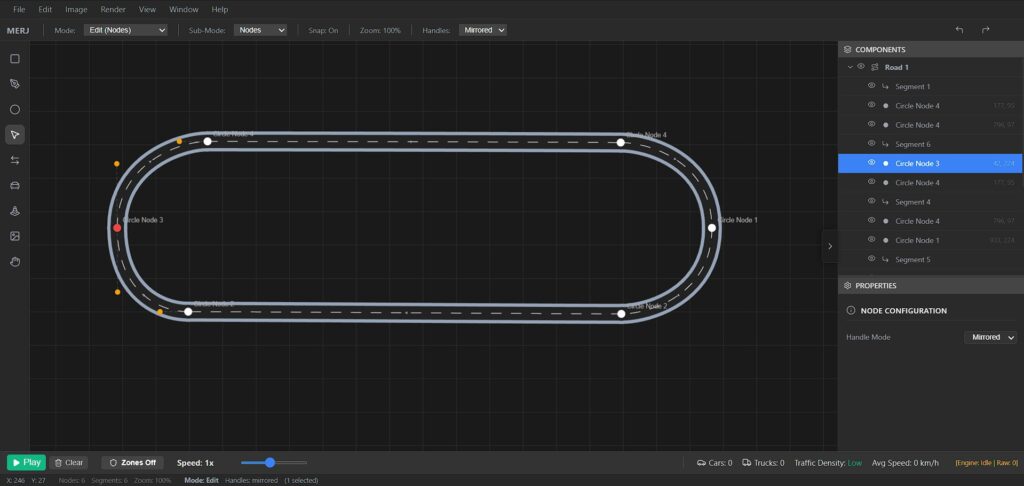Open the Image menu
The image size is (1024, 486).
[x=76, y=10]
